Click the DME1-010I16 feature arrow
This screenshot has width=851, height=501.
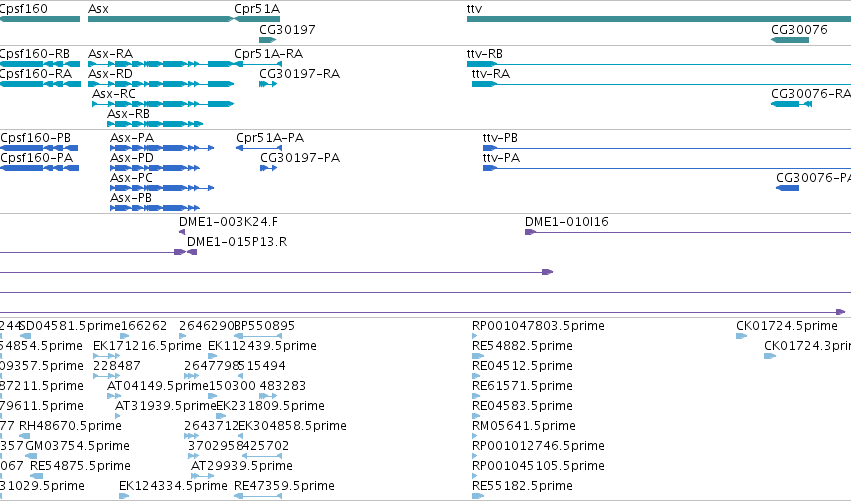530,232
